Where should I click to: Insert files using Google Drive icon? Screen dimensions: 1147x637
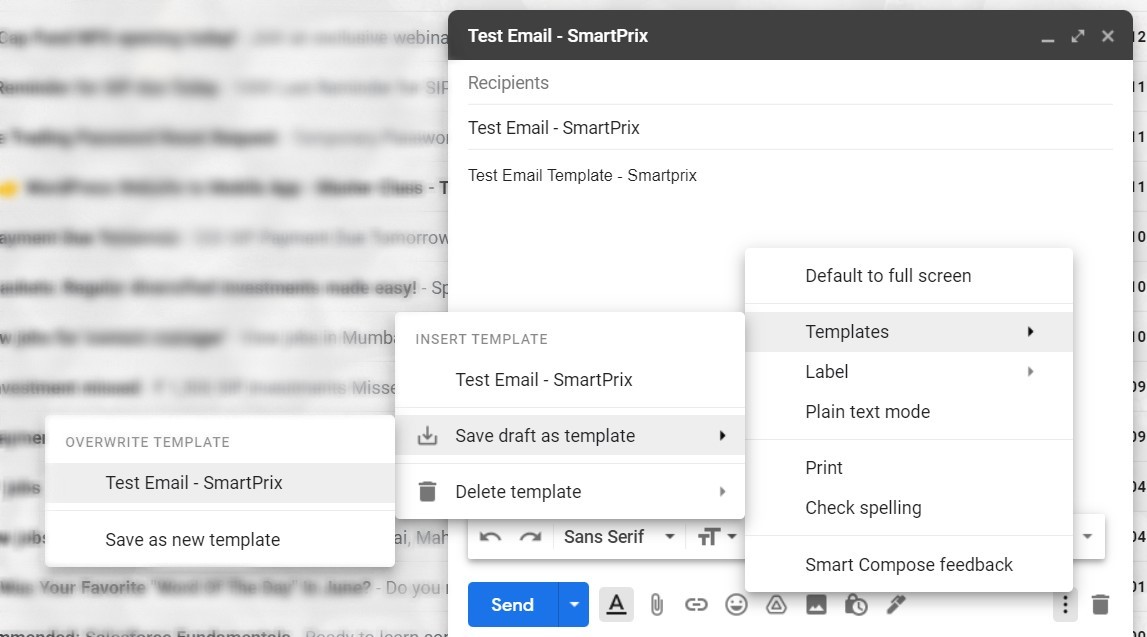pyautogui.click(x=776, y=605)
